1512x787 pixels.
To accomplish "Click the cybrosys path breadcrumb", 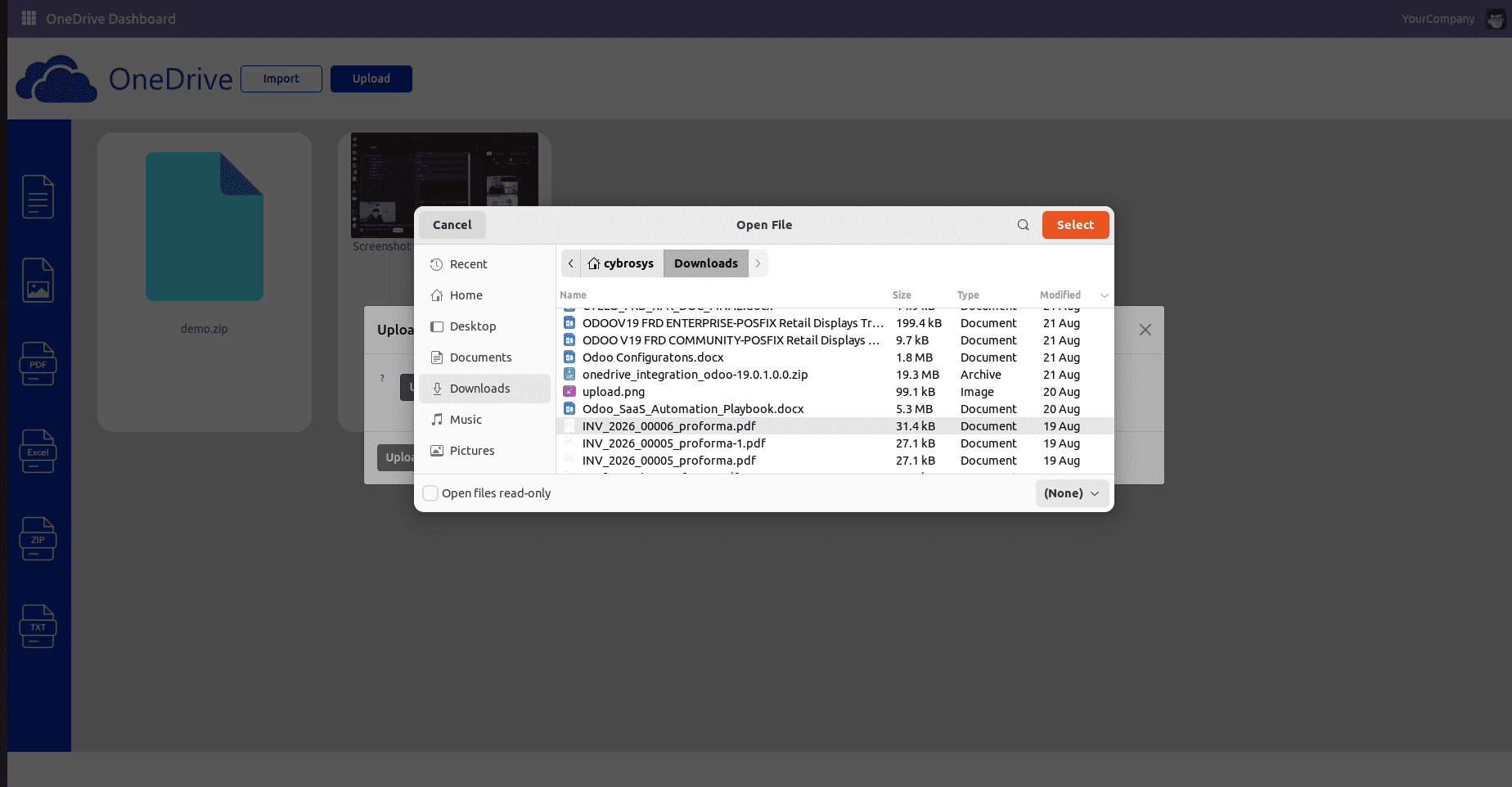I will pyautogui.click(x=622, y=263).
